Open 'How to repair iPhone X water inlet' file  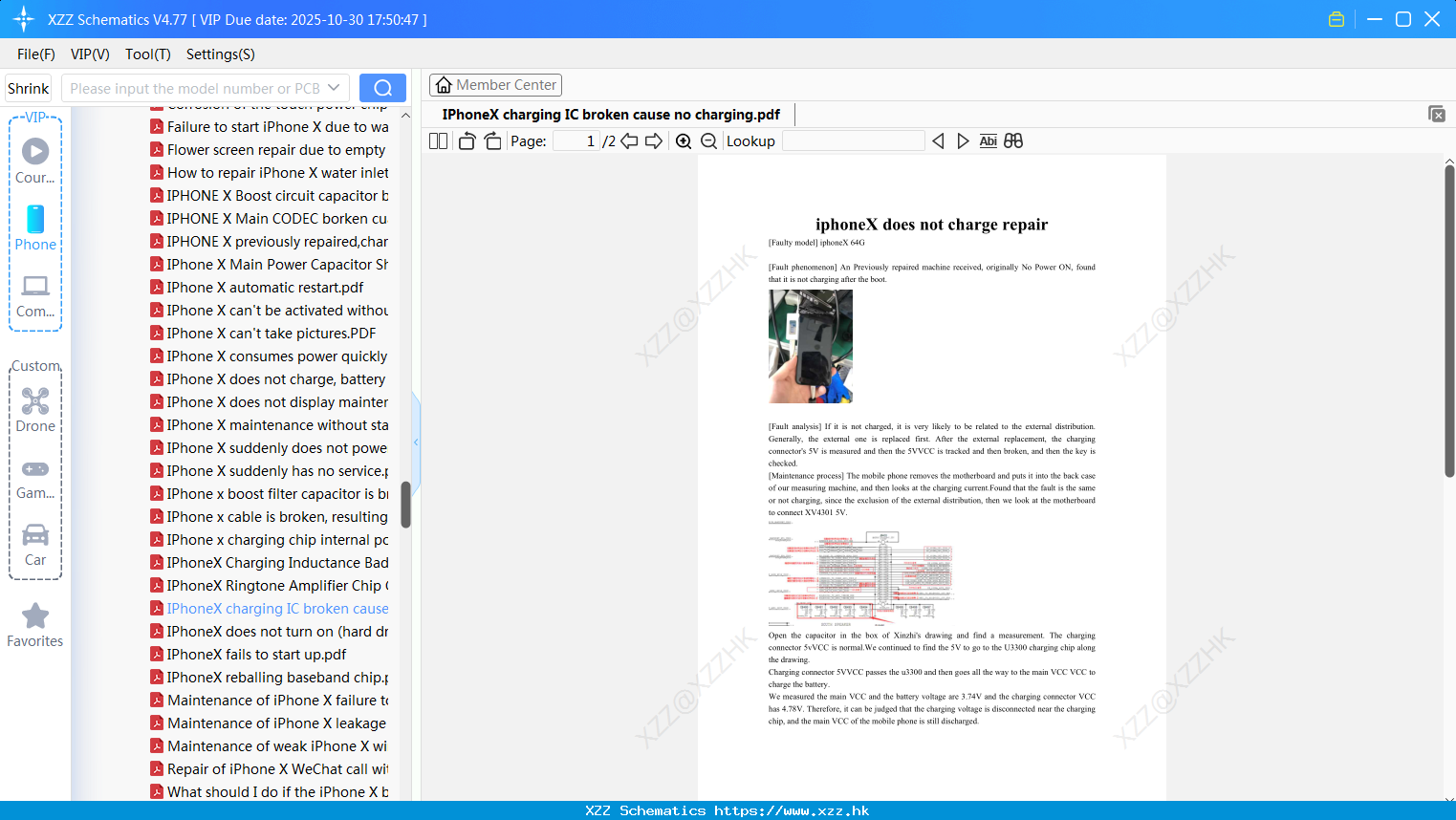coord(270,173)
